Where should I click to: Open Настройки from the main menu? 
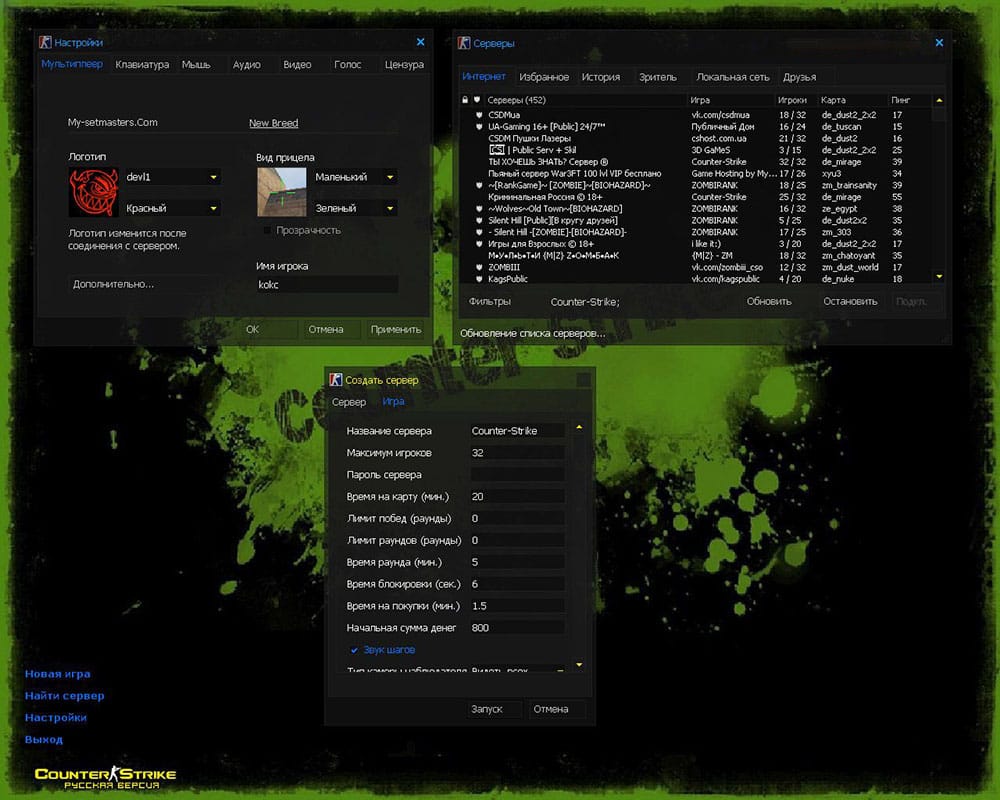pyautogui.click(x=55, y=718)
